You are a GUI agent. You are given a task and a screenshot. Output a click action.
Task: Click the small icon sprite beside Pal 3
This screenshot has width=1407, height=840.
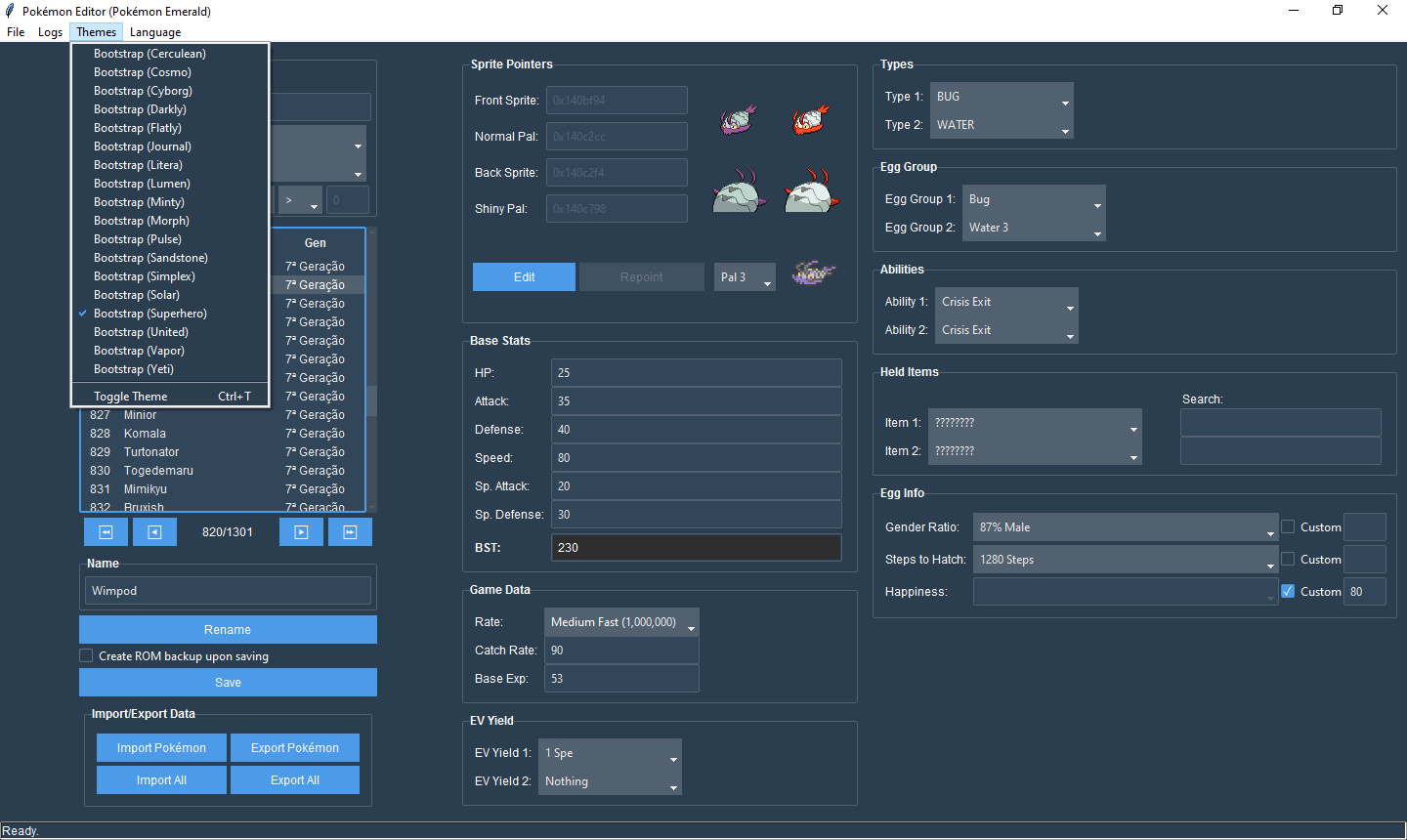point(813,273)
